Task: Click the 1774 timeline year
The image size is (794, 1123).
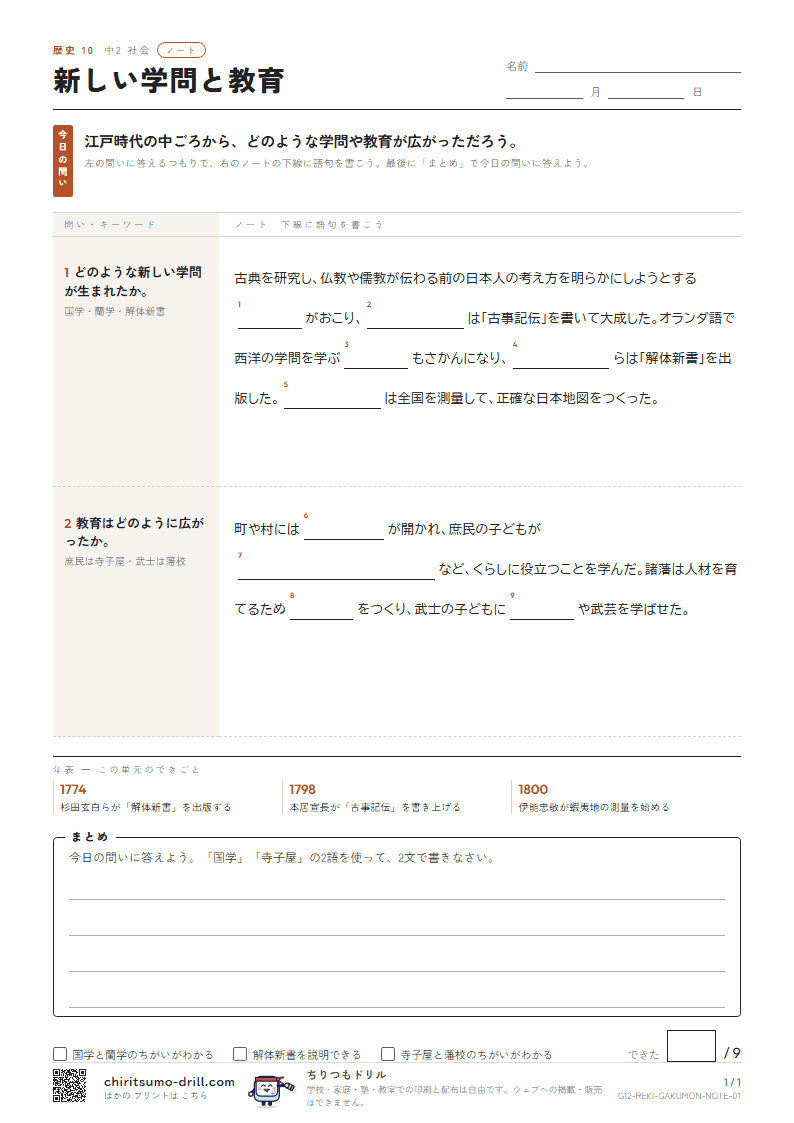Action: 73,789
